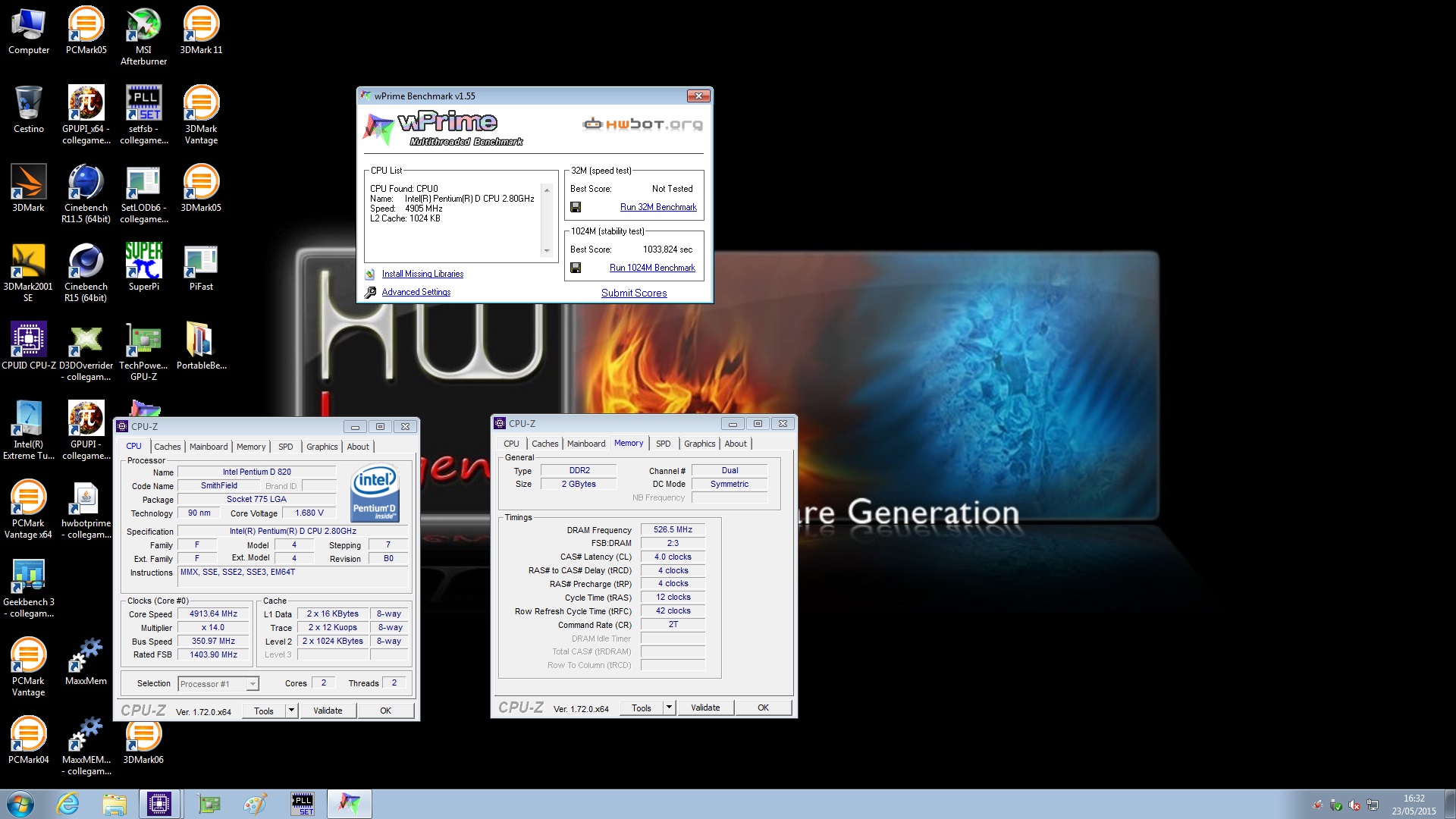
Task: Launch SetLODb6 desktop shortcut
Action: point(143,193)
